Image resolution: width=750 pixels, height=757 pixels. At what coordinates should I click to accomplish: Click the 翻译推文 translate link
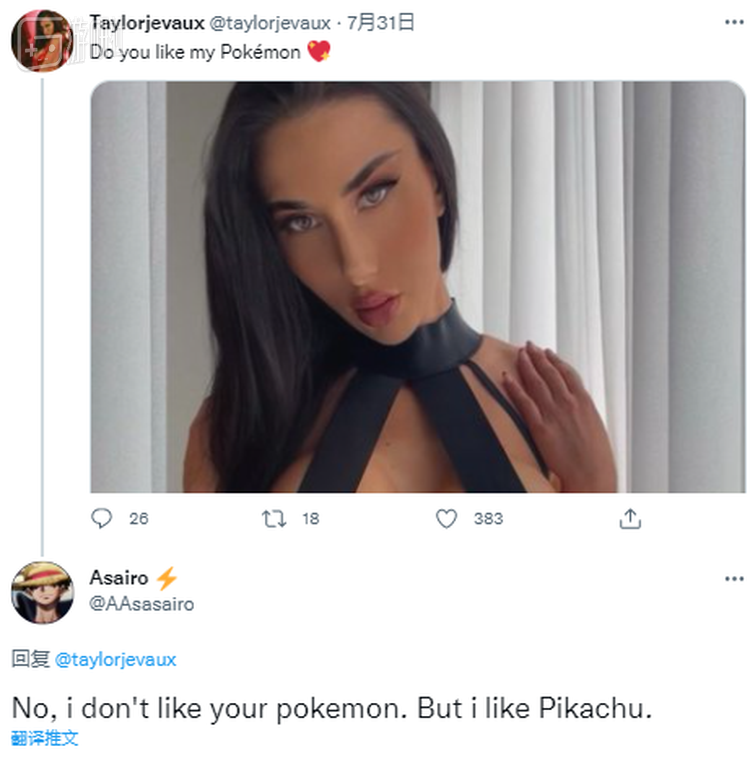pos(45,739)
